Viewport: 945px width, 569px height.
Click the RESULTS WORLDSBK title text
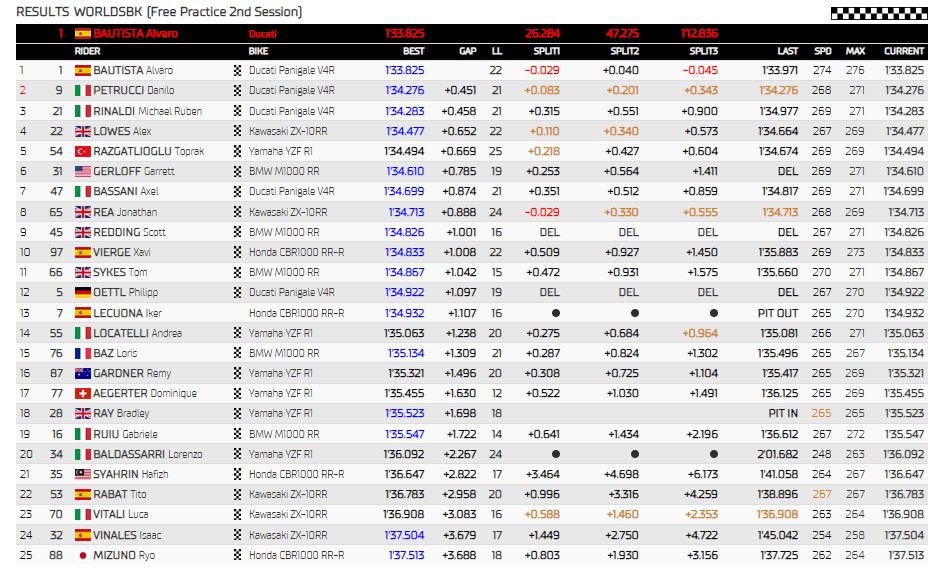(x=159, y=11)
